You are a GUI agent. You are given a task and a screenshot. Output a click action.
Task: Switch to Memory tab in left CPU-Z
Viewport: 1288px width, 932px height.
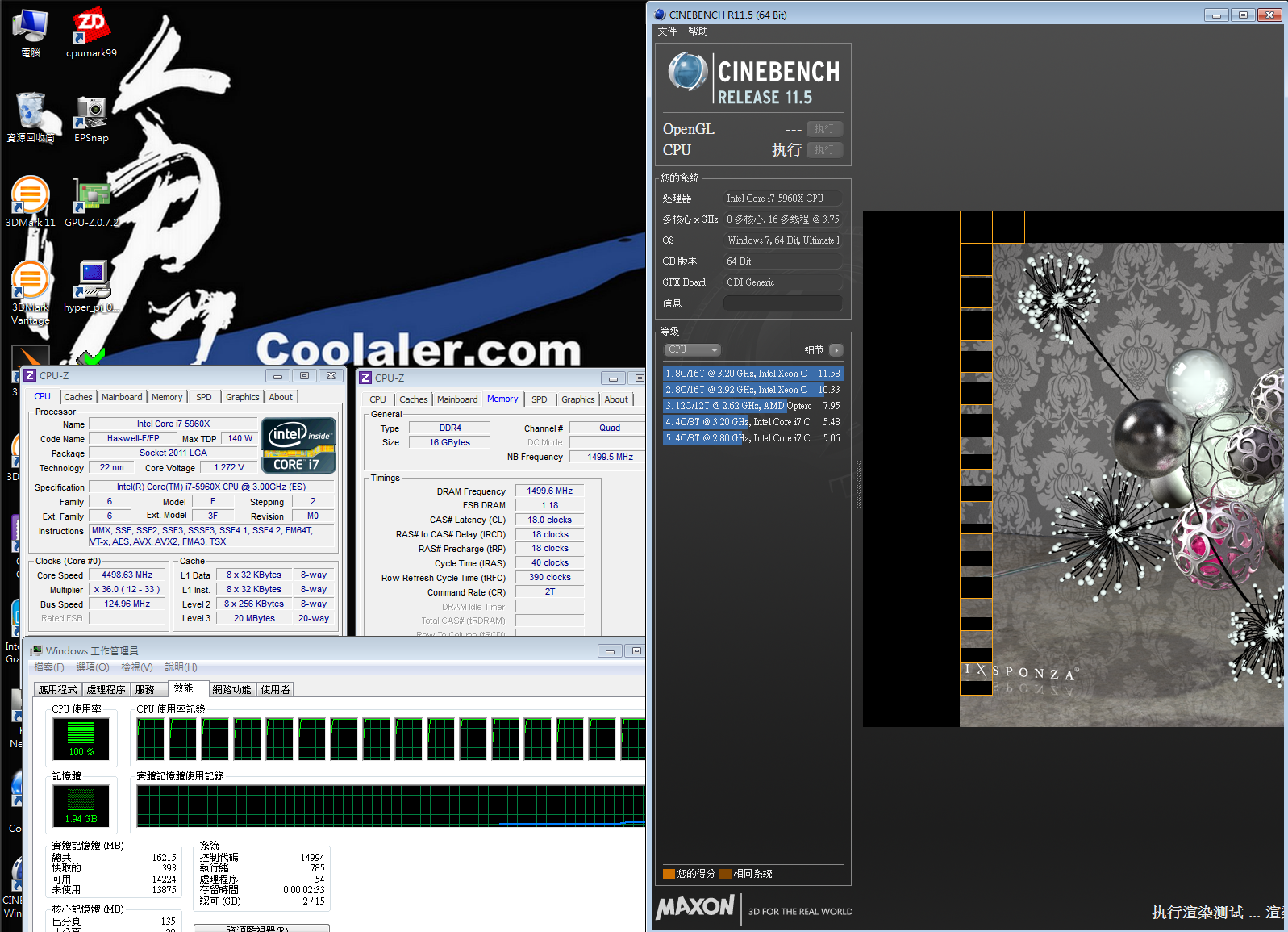pos(167,397)
